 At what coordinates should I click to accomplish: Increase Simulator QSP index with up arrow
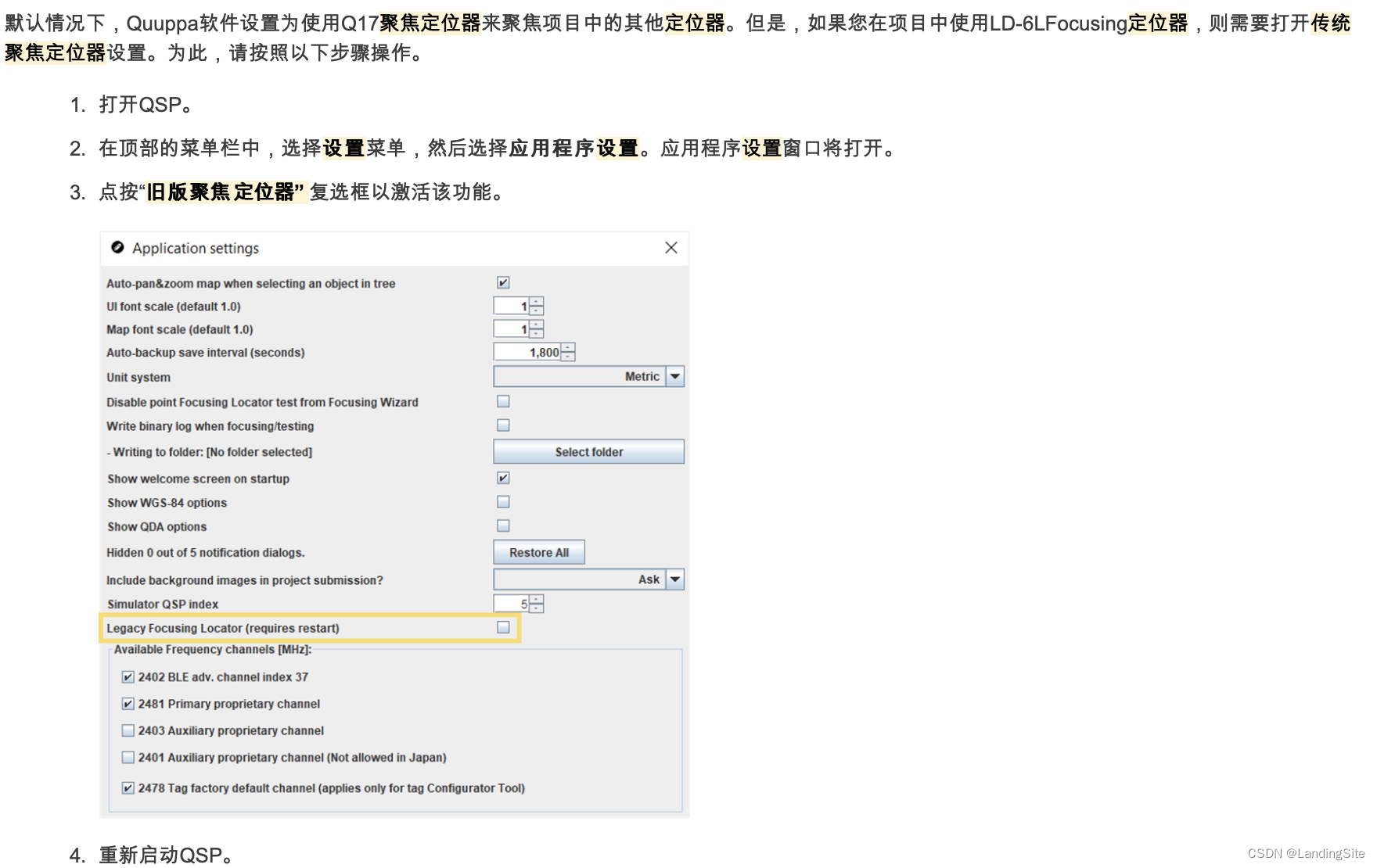coord(536,599)
